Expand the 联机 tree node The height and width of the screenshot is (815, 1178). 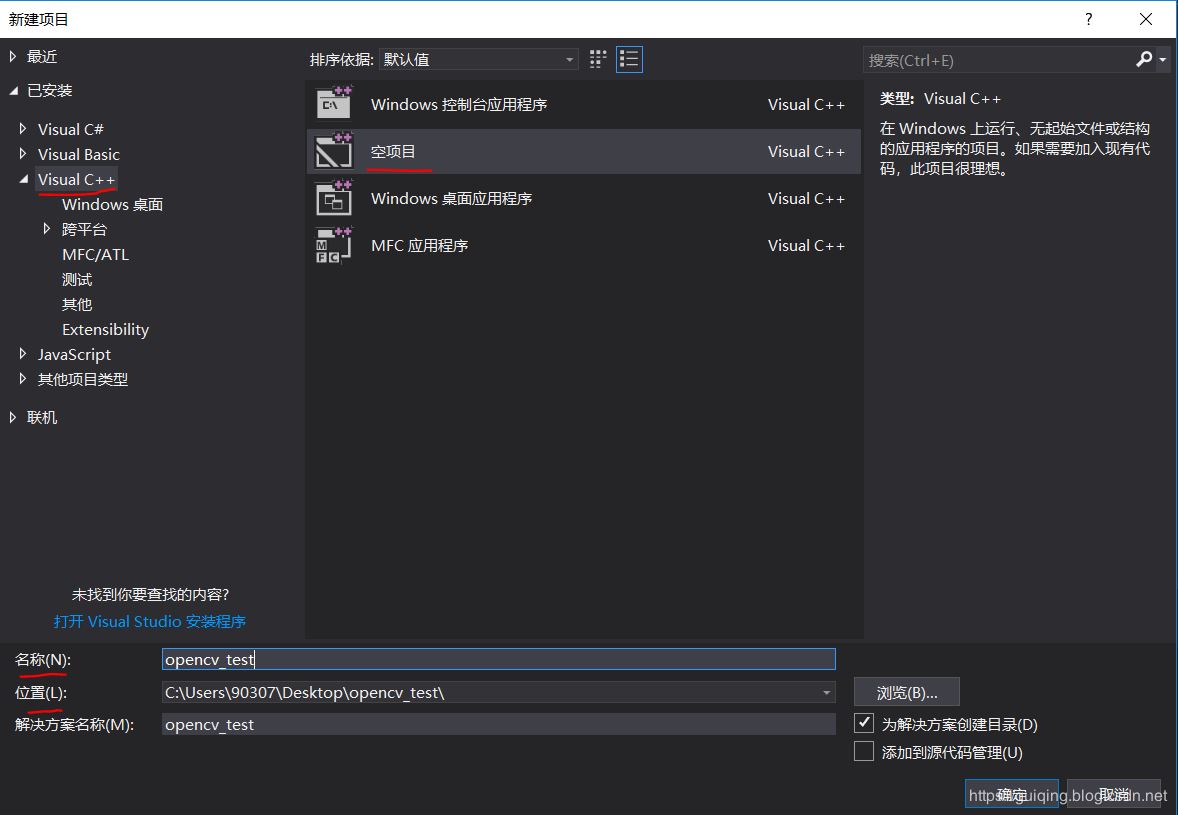[13, 417]
